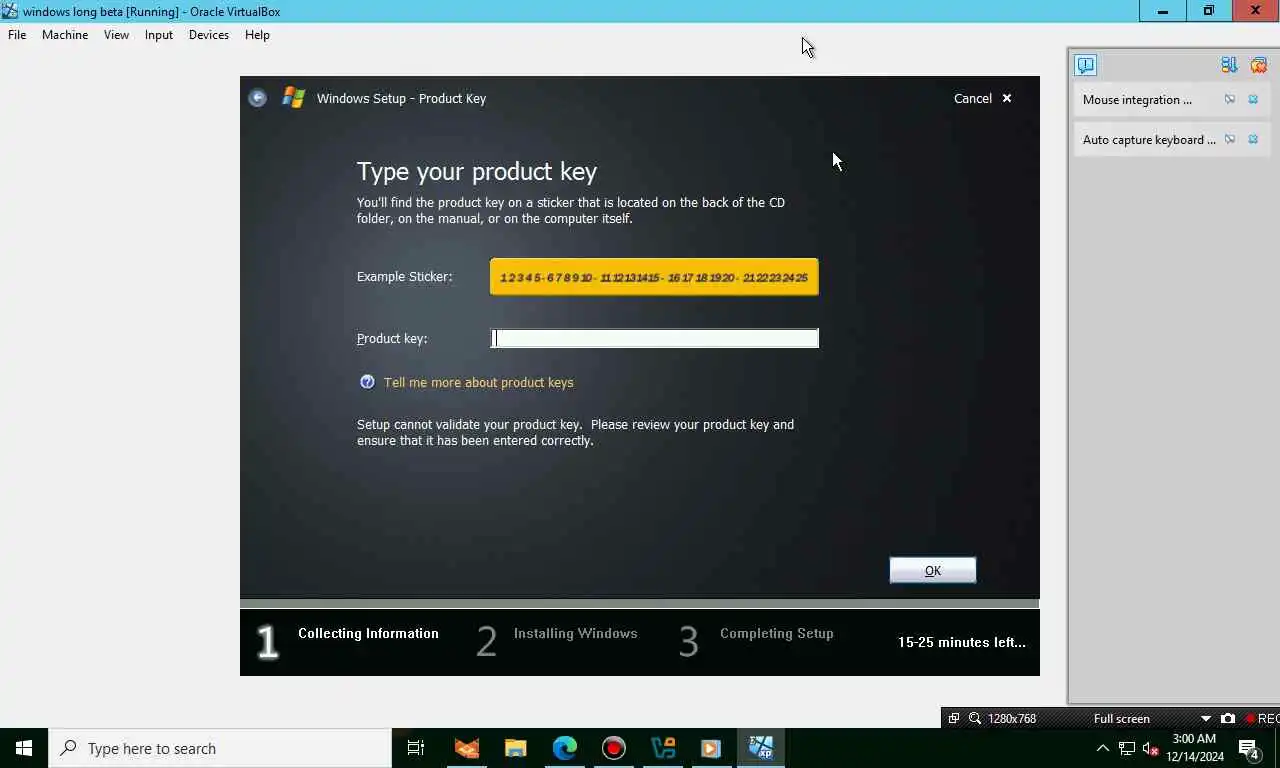Take a screenshot with the camera icon
The height and width of the screenshot is (768, 1280).
1228,718
